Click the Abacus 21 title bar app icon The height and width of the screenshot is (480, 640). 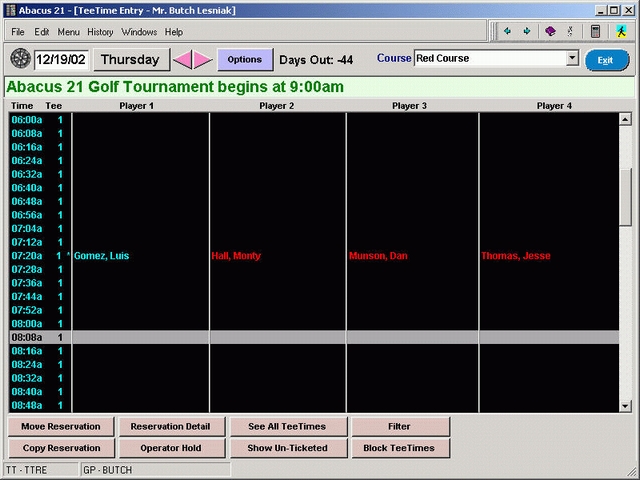coord(11,10)
